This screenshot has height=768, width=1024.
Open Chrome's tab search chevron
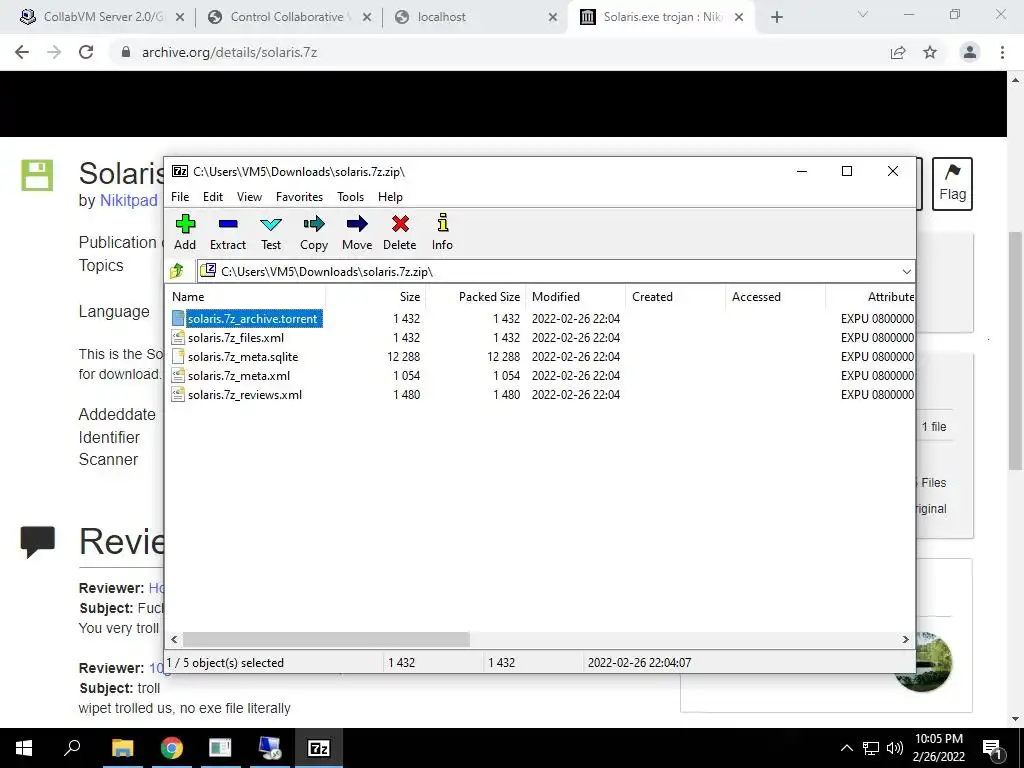point(863,15)
